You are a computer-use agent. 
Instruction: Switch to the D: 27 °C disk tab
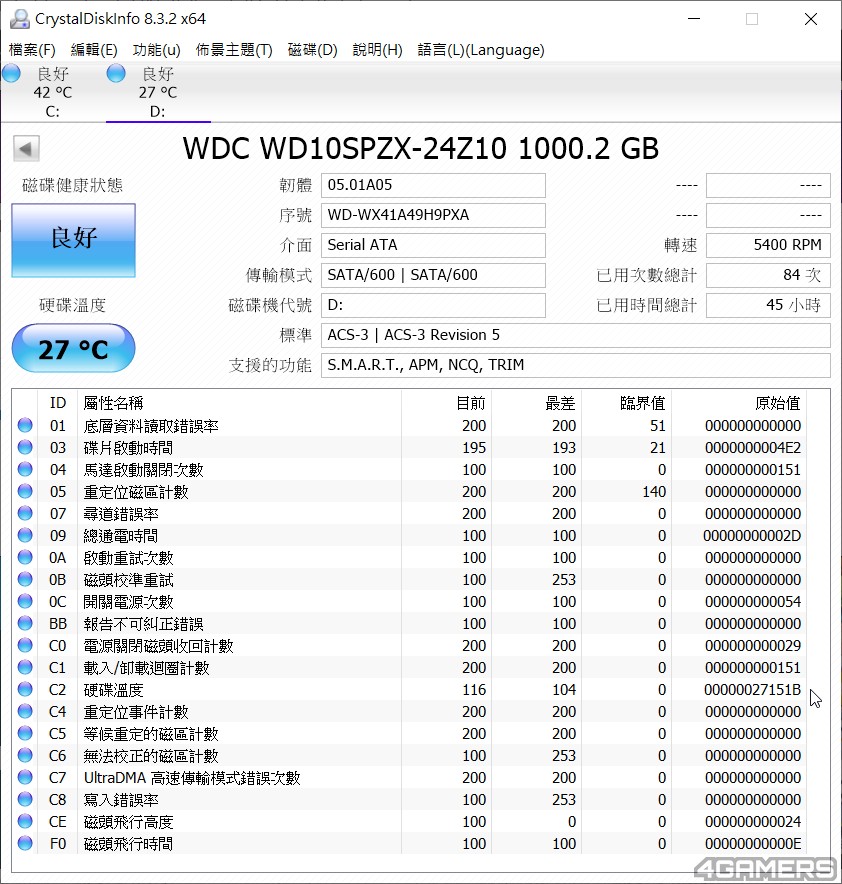(x=158, y=92)
